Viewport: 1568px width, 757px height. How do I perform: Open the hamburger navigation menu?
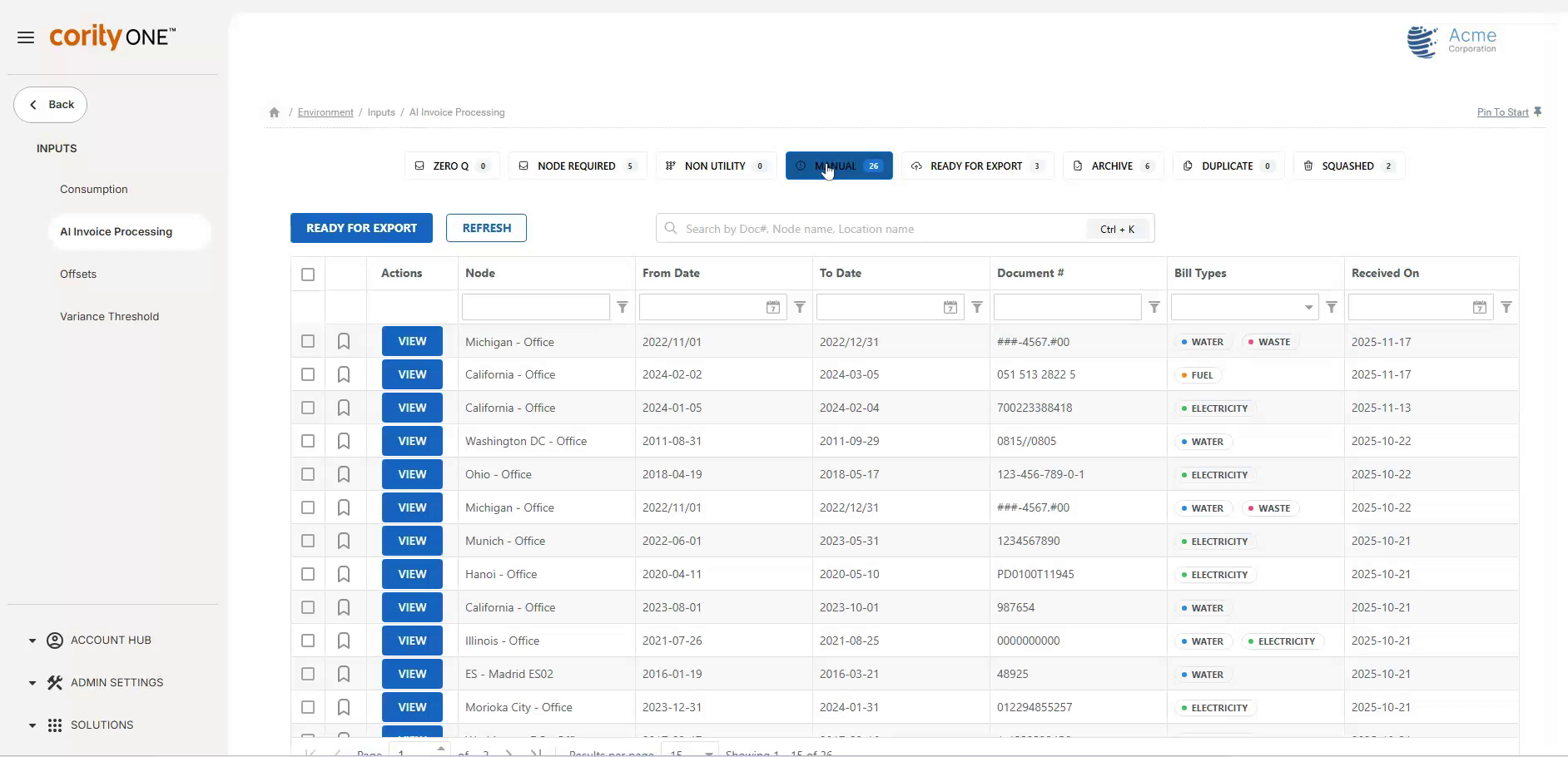[26, 37]
